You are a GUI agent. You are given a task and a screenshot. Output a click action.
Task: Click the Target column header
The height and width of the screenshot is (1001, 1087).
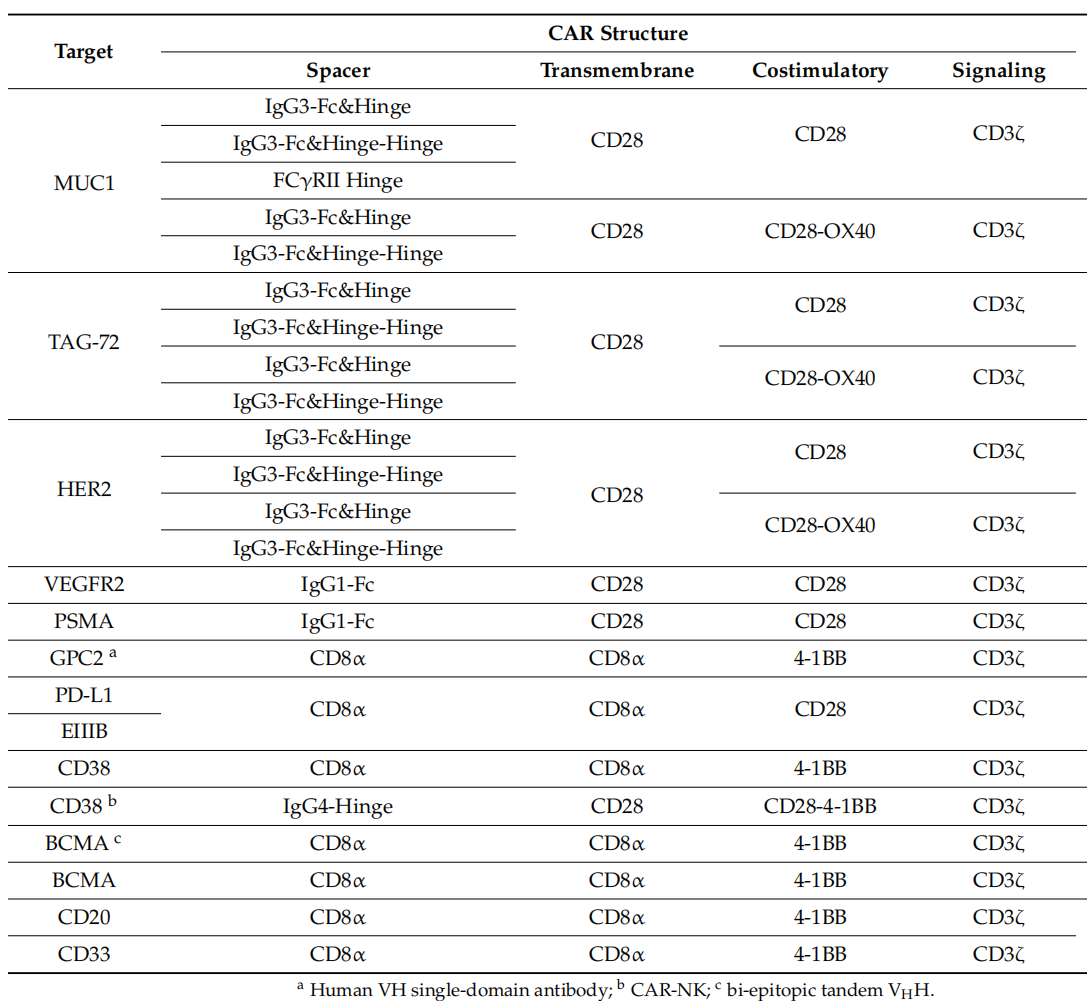click(84, 52)
